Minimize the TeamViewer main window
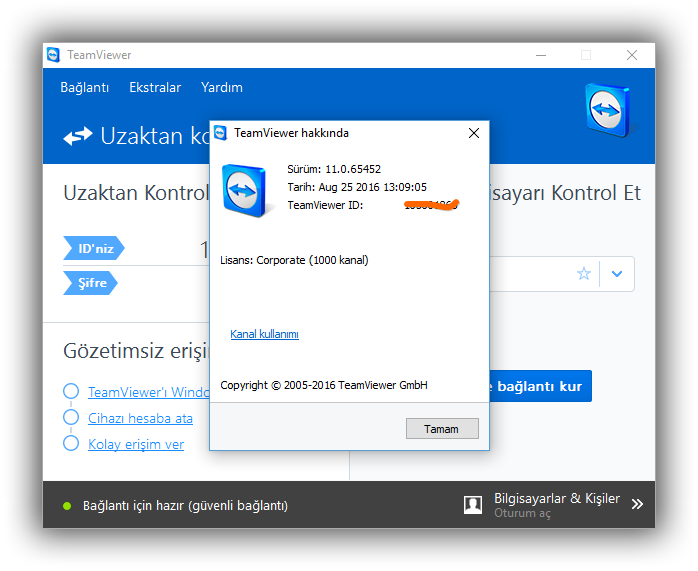 tap(541, 55)
